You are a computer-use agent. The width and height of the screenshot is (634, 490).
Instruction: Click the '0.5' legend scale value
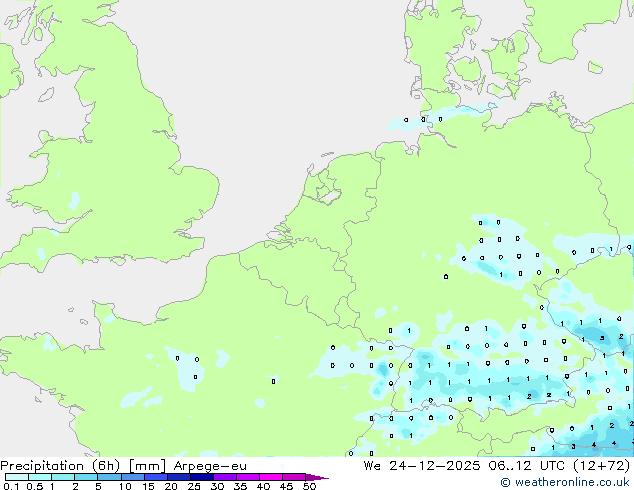pos(35,486)
